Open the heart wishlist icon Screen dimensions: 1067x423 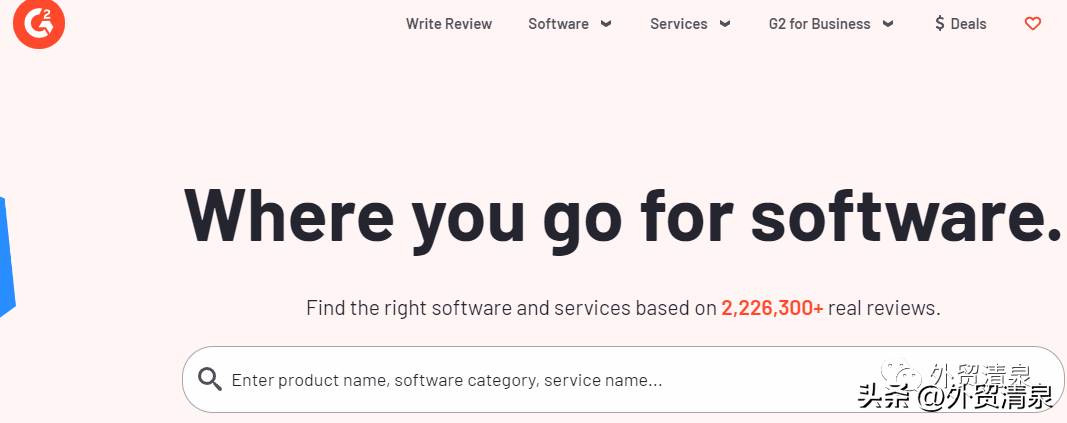click(x=1032, y=24)
